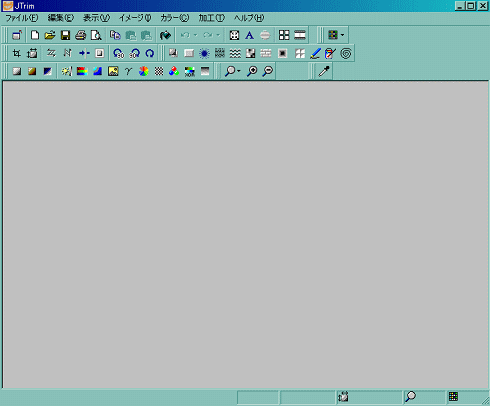Image resolution: width=490 pixels, height=406 pixels.
Task: Apply the spiral swirl effect icon
Action: point(346,53)
